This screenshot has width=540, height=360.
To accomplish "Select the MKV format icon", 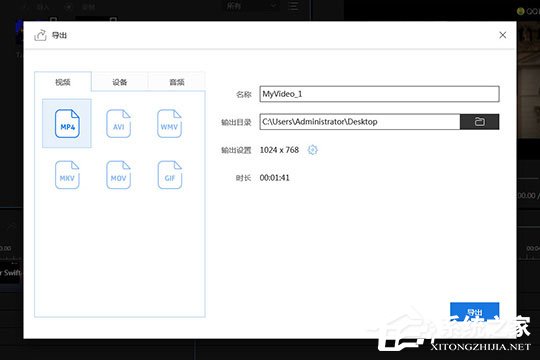I will (67, 175).
